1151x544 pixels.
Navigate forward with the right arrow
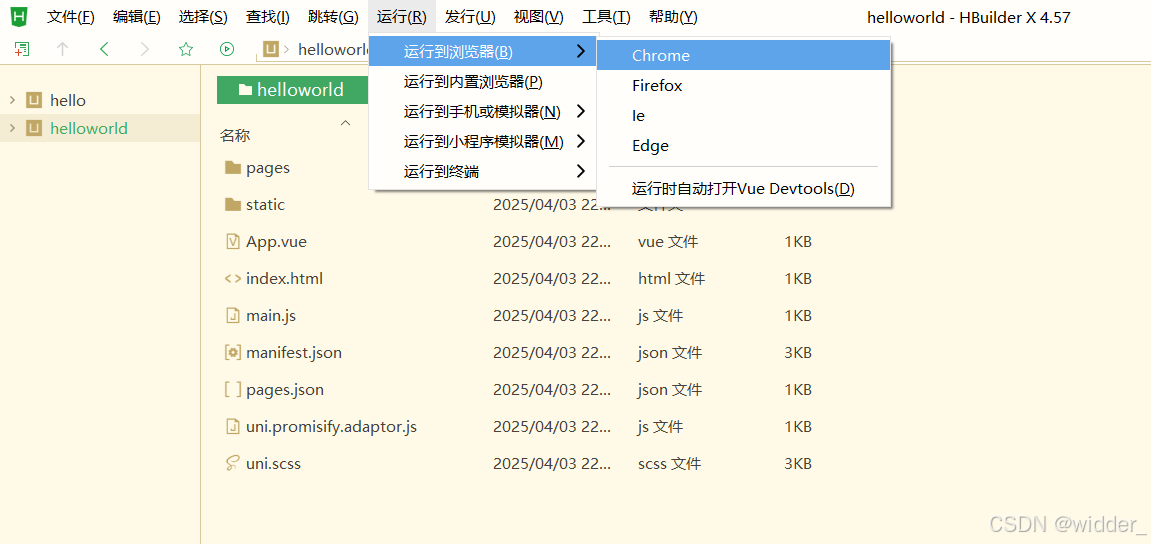tap(145, 49)
